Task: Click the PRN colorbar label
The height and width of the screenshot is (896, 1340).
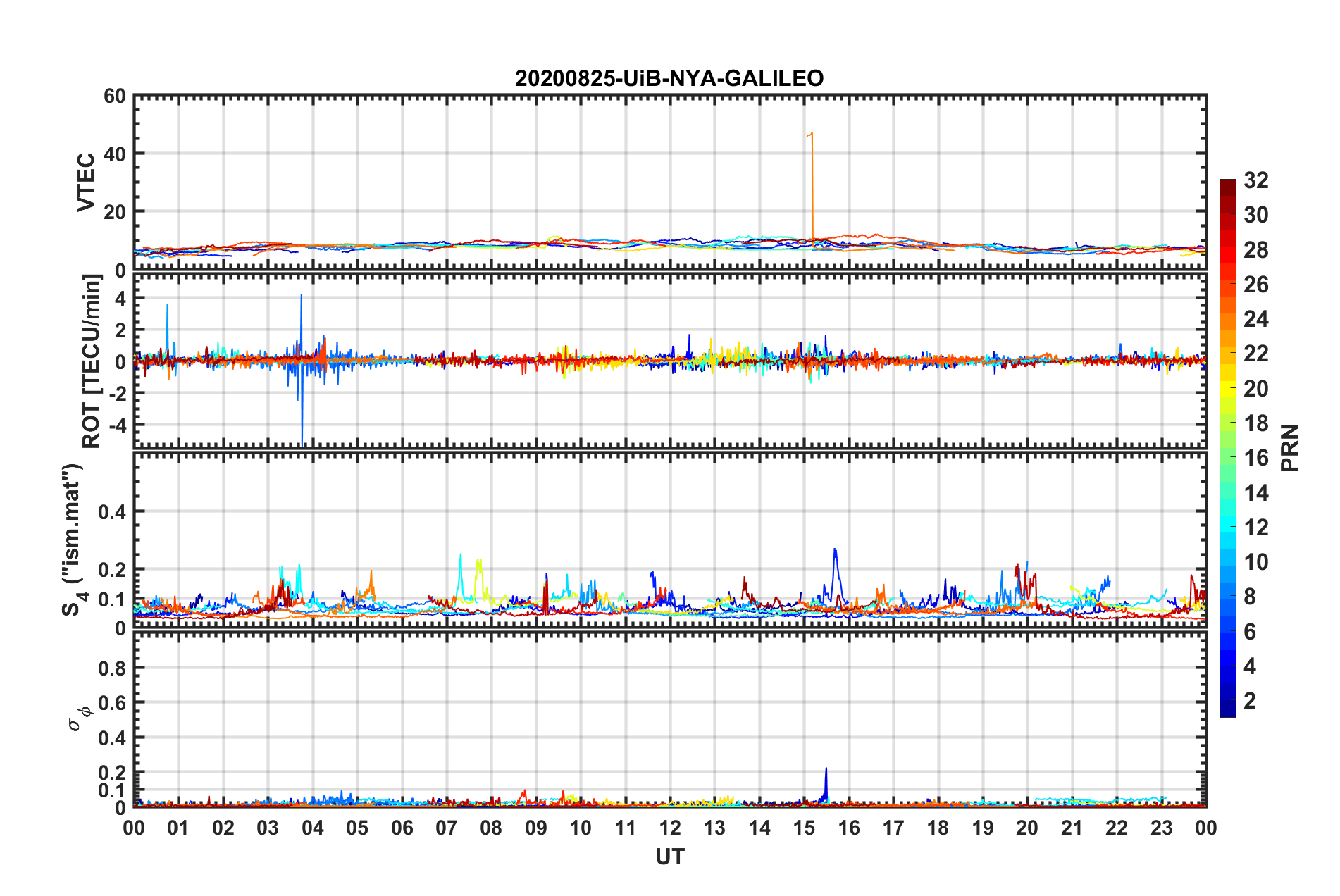Action: pos(1289,448)
